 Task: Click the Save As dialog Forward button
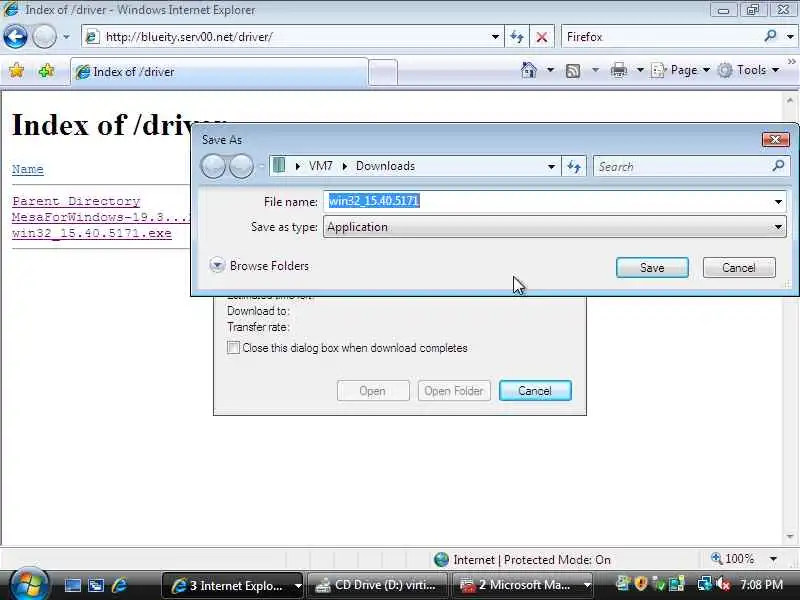[x=241, y=166]
